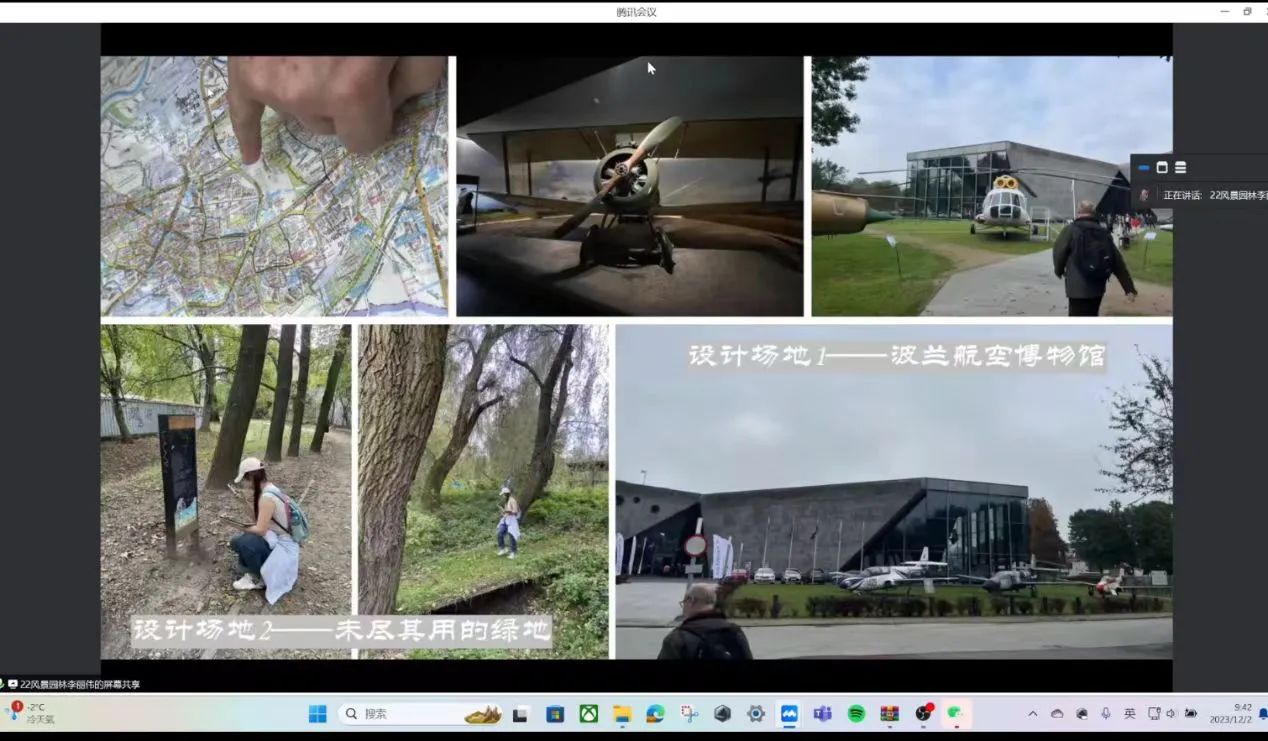The height and width of the screenshot is (741, 1268).
Task: Click the taskbar search box
Action: pos(400,714)
